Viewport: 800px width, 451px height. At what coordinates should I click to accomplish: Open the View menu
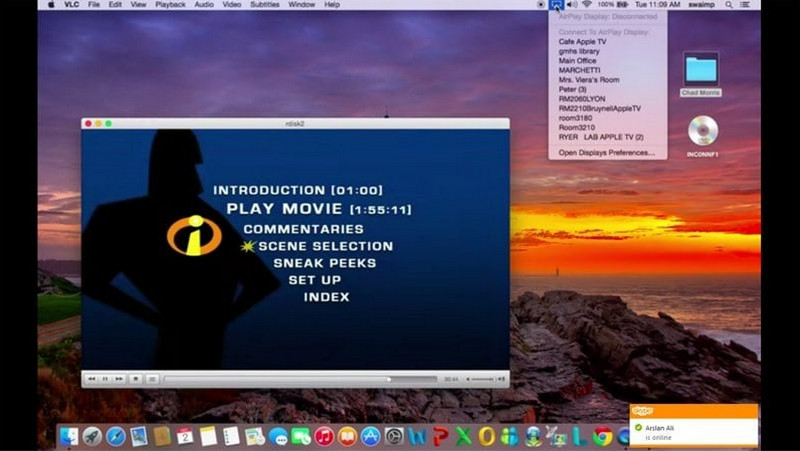tap(138, 5)
